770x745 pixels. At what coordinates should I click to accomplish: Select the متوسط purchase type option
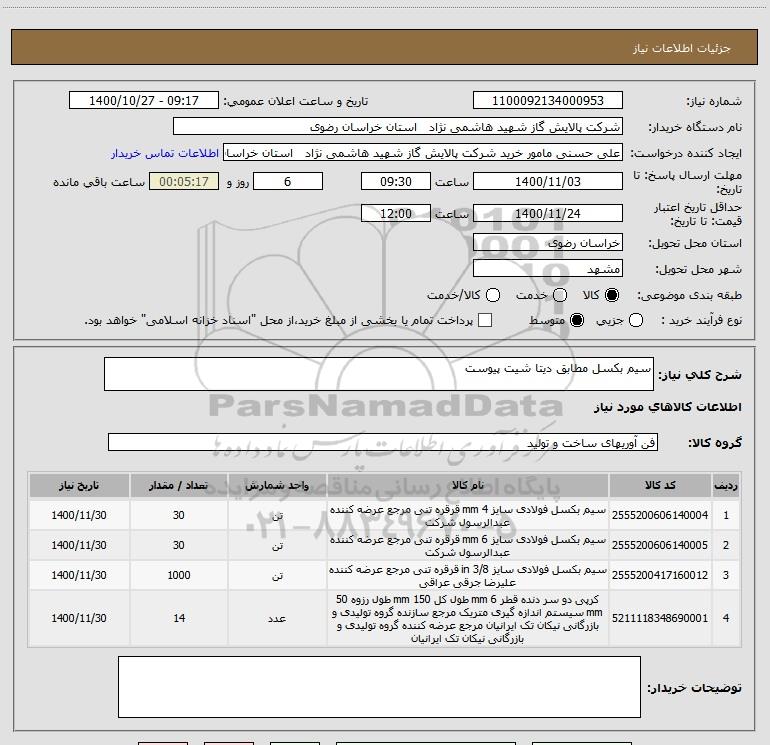pos(577,320)
